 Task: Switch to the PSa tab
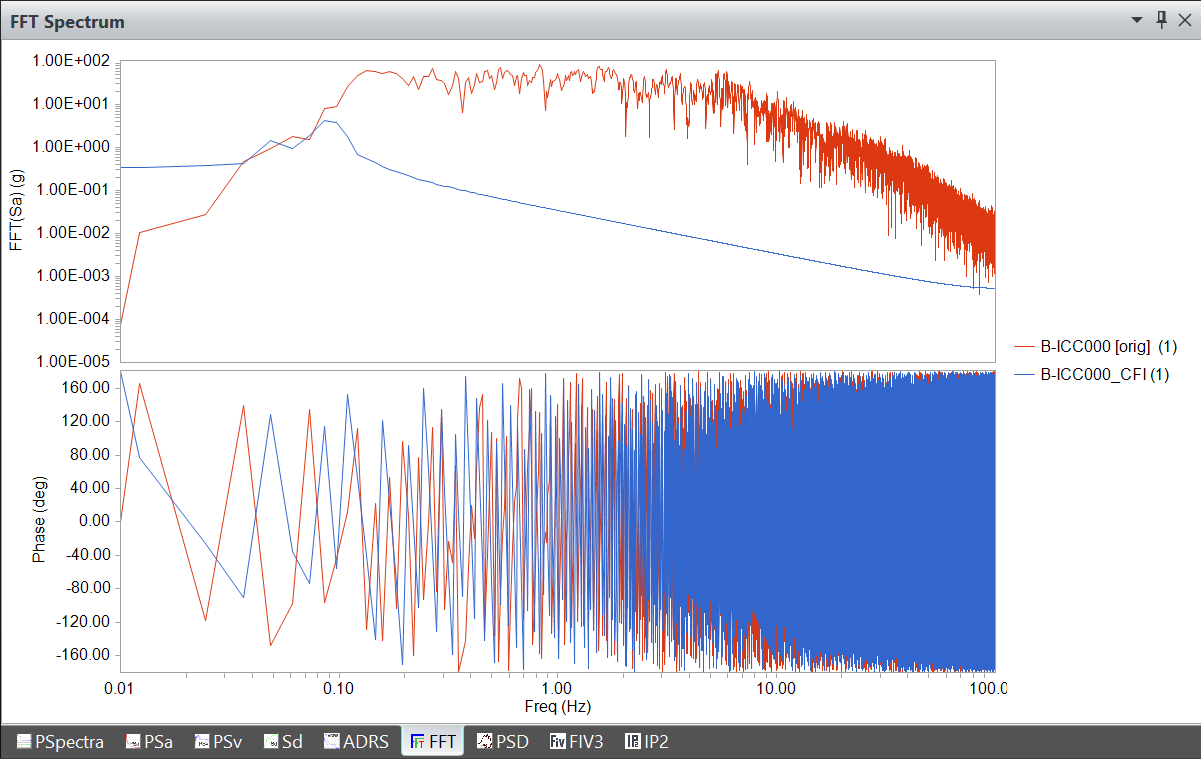click(149, 741)
